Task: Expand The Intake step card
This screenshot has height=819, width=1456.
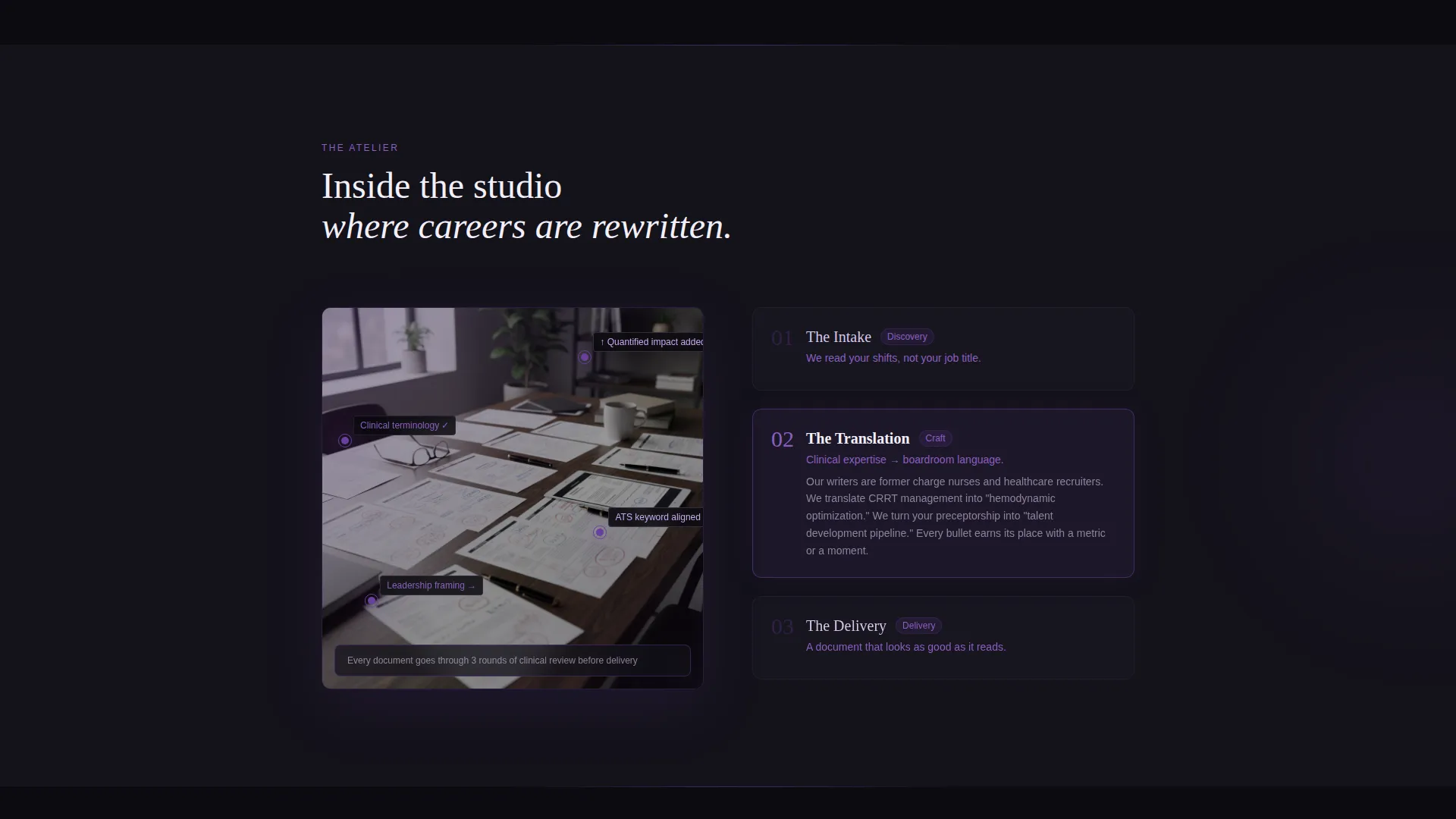Action: 943,349
